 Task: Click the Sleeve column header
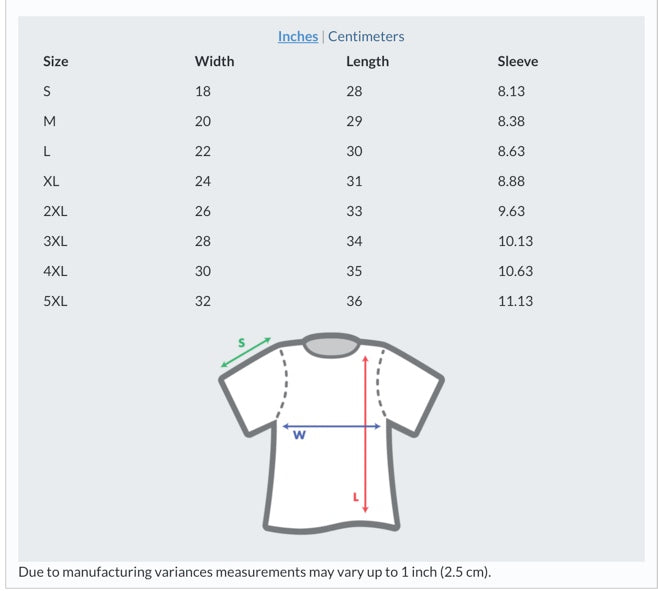coord(517,61)
